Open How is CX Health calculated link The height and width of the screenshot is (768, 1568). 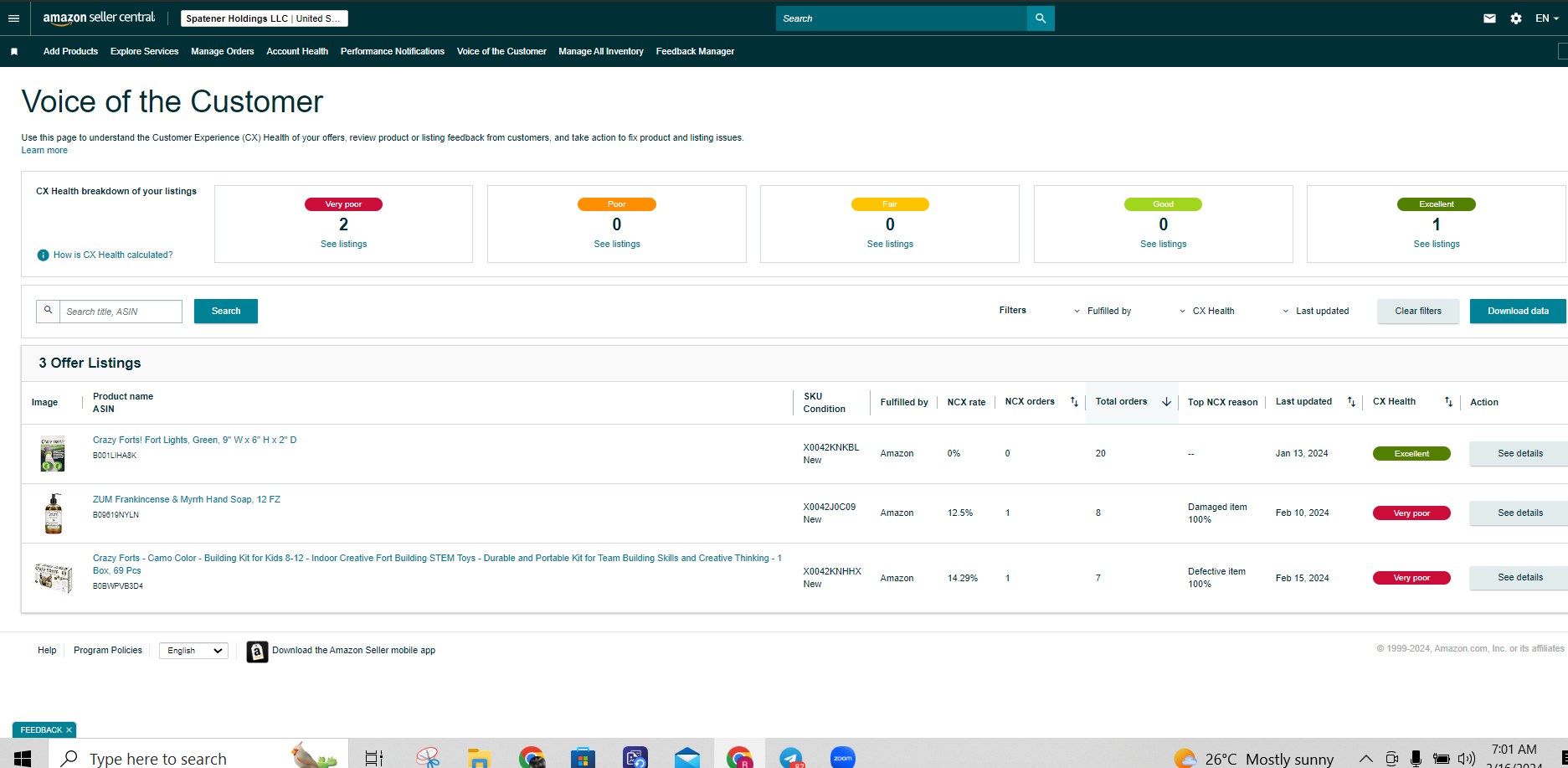[113, 255]
